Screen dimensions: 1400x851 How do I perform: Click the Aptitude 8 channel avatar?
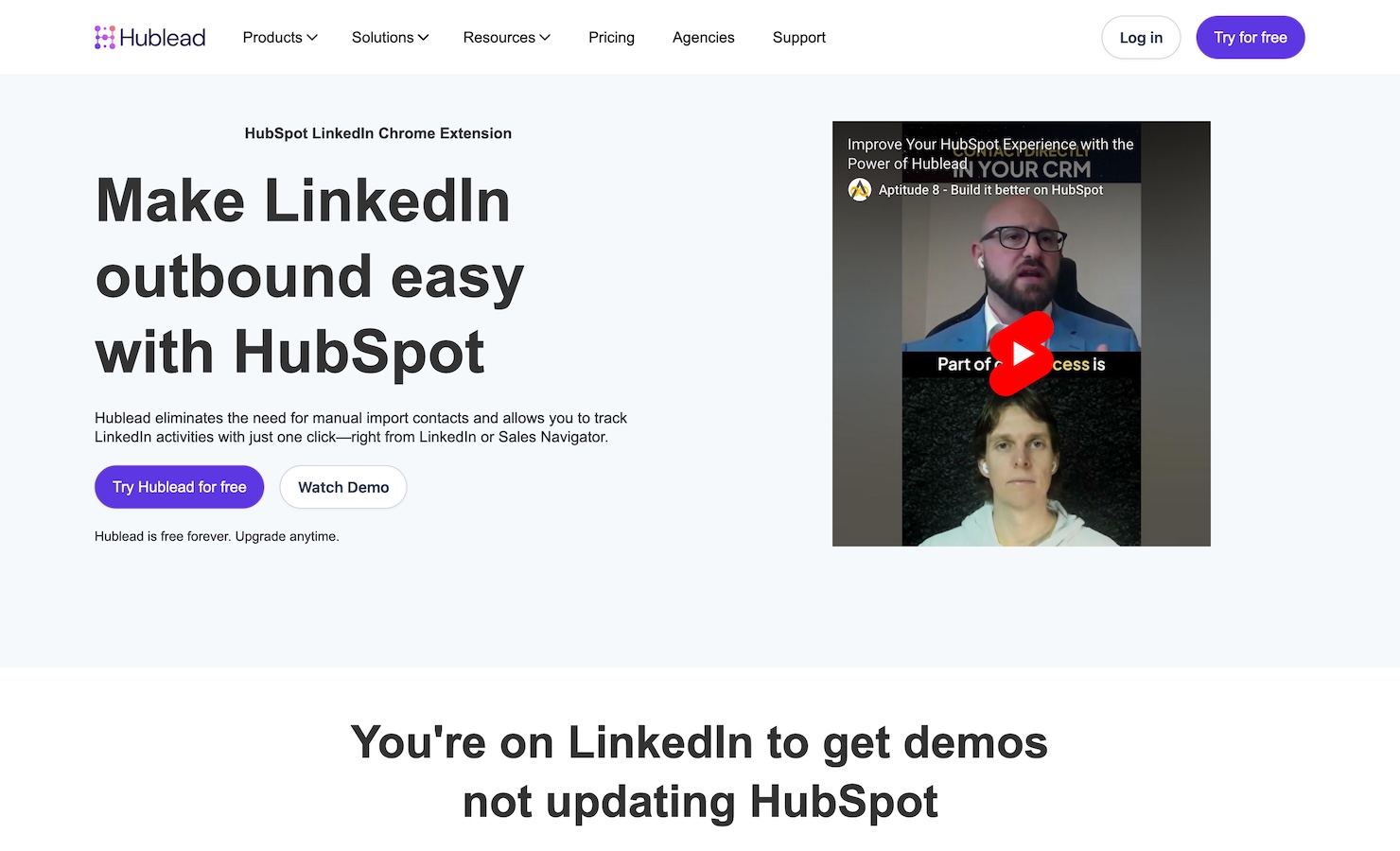(859, 190)
